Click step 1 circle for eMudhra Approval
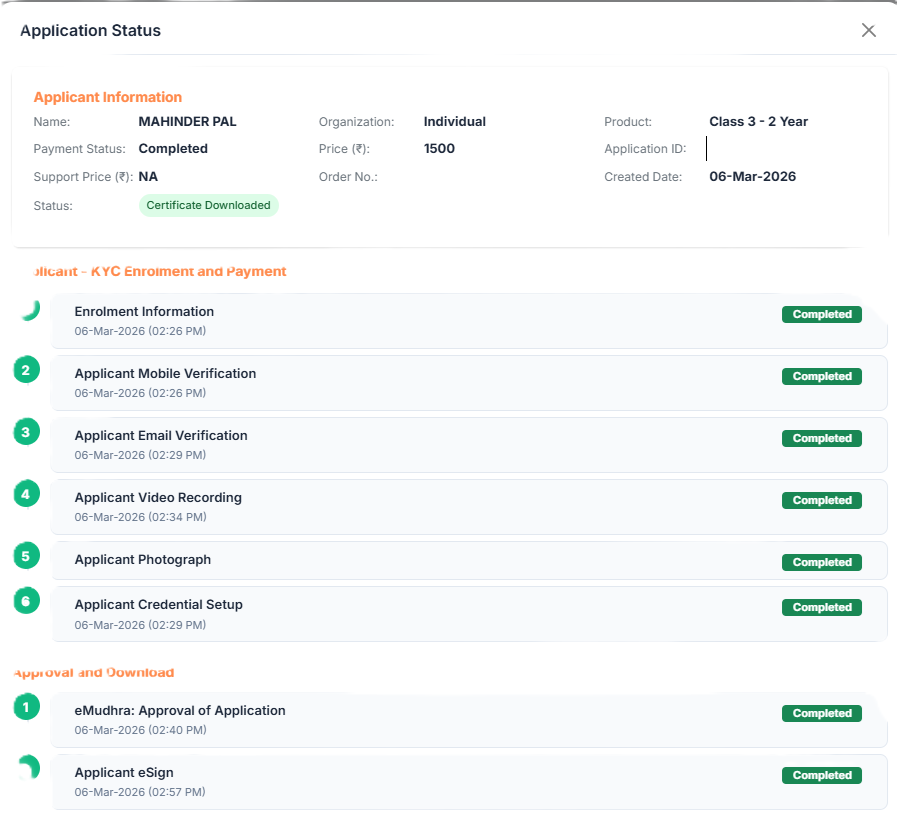 point(27,708)
